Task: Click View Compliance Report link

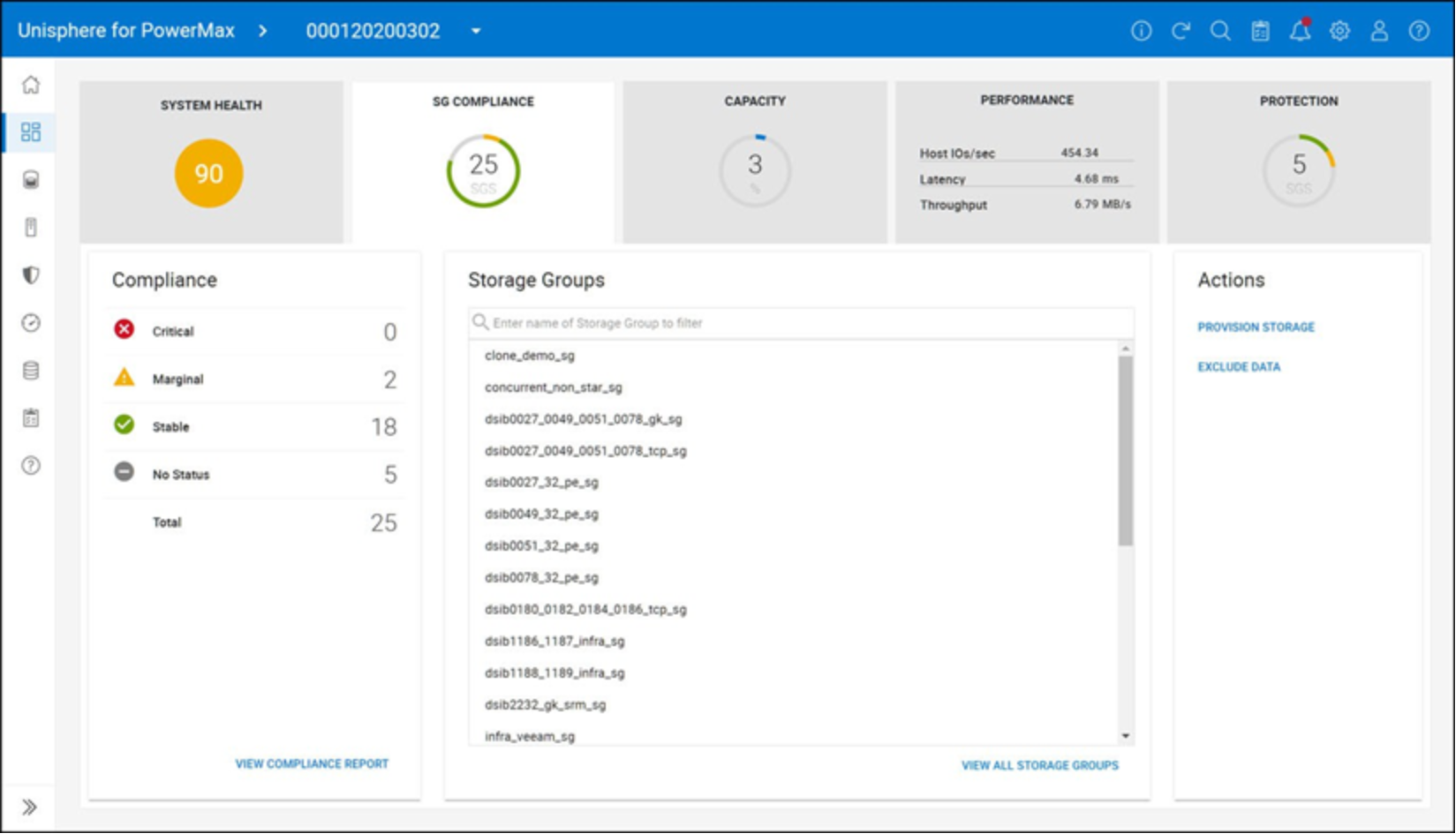Action: coord(312,764)
